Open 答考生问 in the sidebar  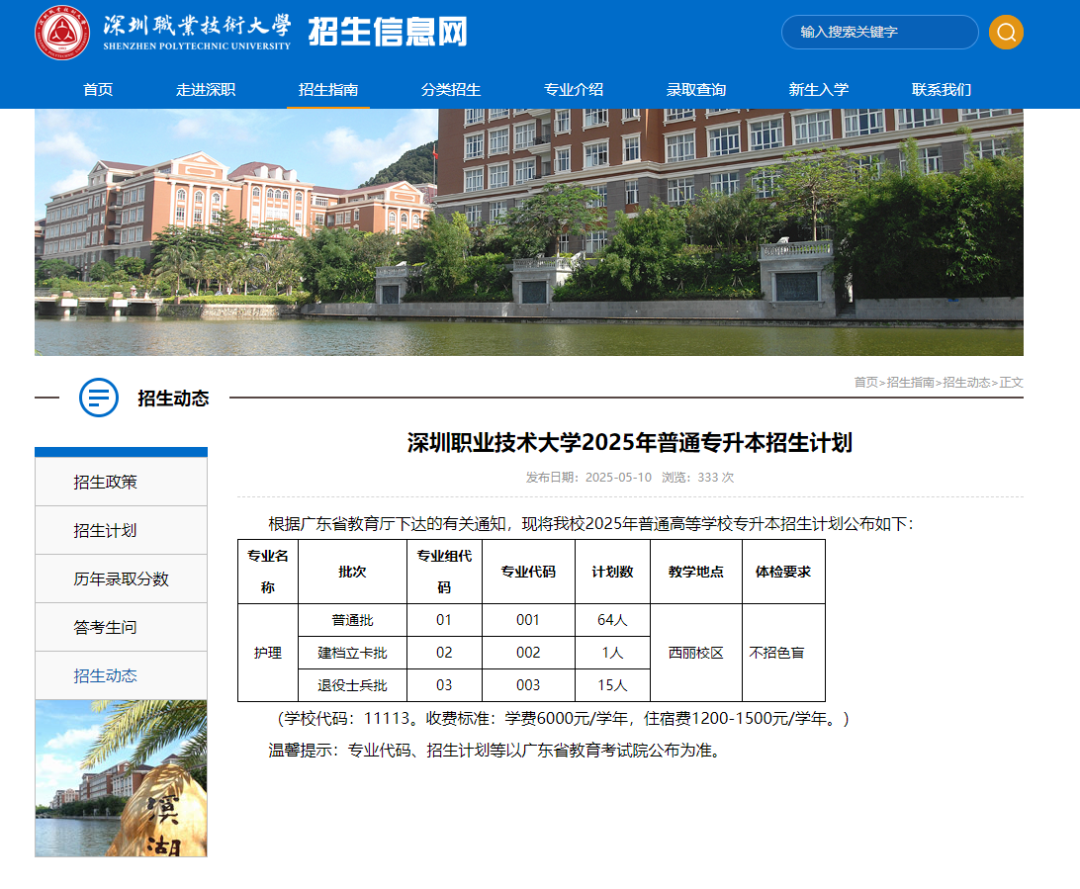pos(106,627)
